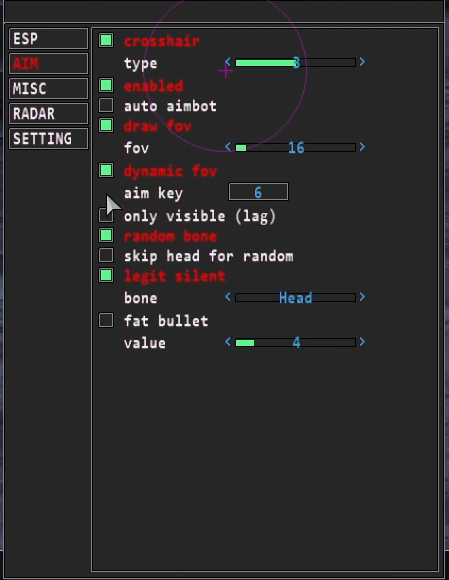Enable auto aimbot checkbox
The height and width of the screenshot is (580, 449).
click(x=106, y=105)
